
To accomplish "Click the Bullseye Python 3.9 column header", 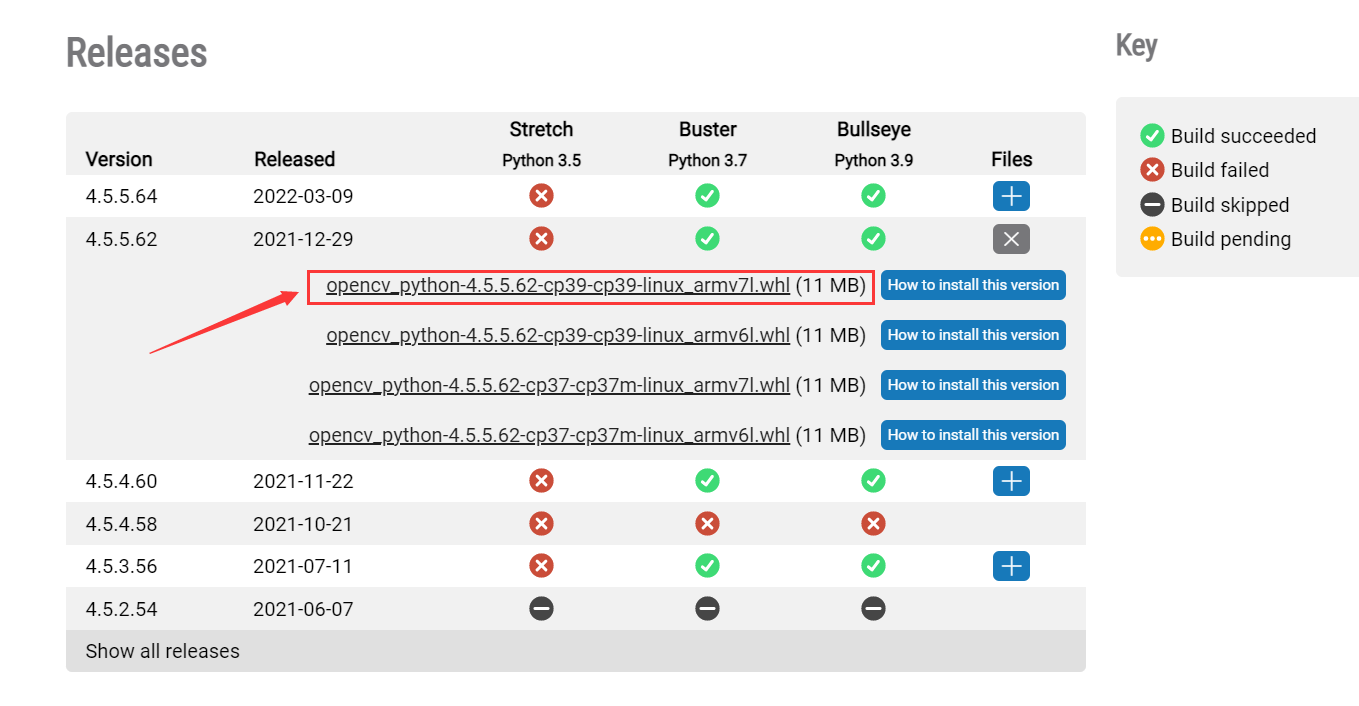I will click(873, 144).
